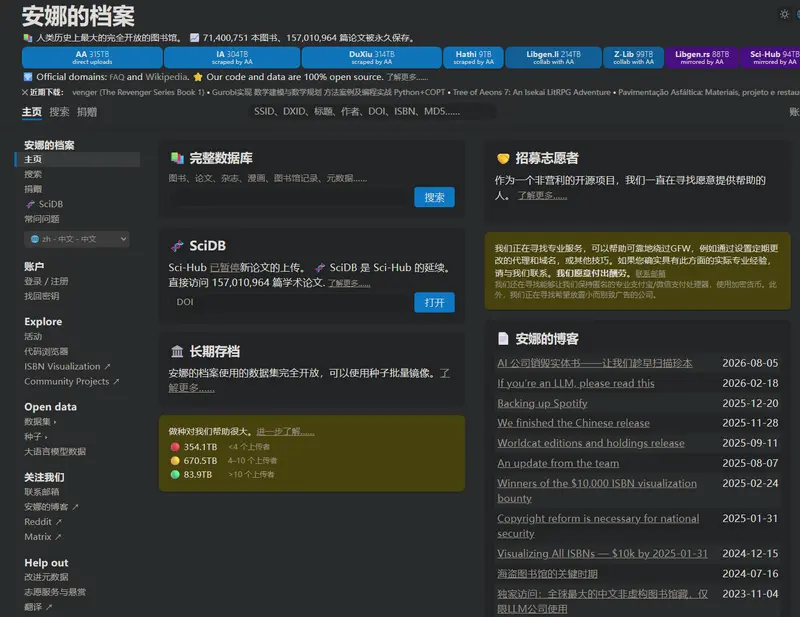Switch to the 捐赠 top tab
The height and width of the screenshot is (617, 800).
coord(87,112)
